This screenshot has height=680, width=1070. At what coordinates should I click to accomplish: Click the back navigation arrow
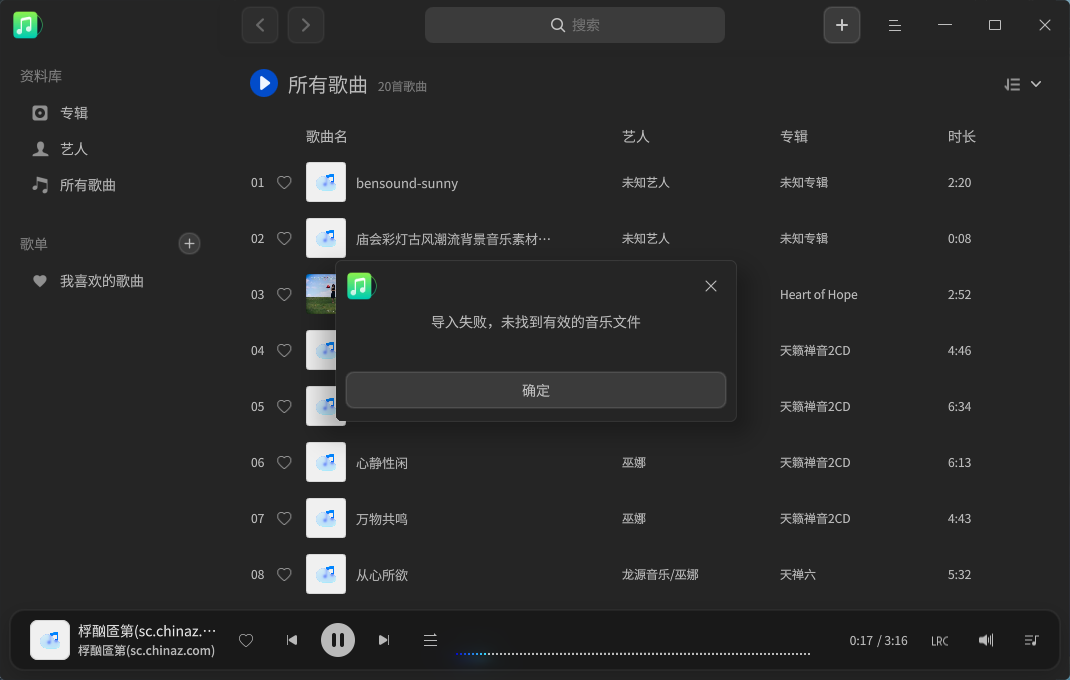click(260, 25)
